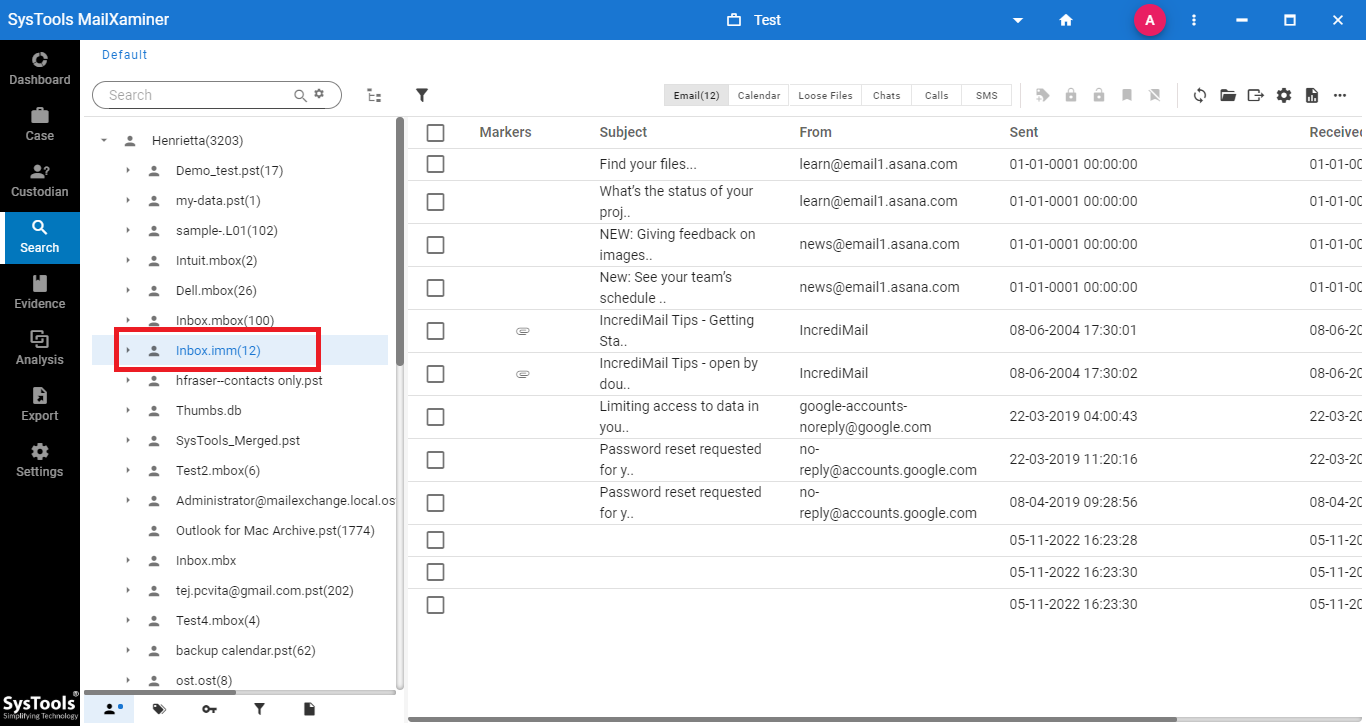The width and height of the screenshot is (1366, 726).
Task: Switch to the SMS tab
Action: click(986, 95)
